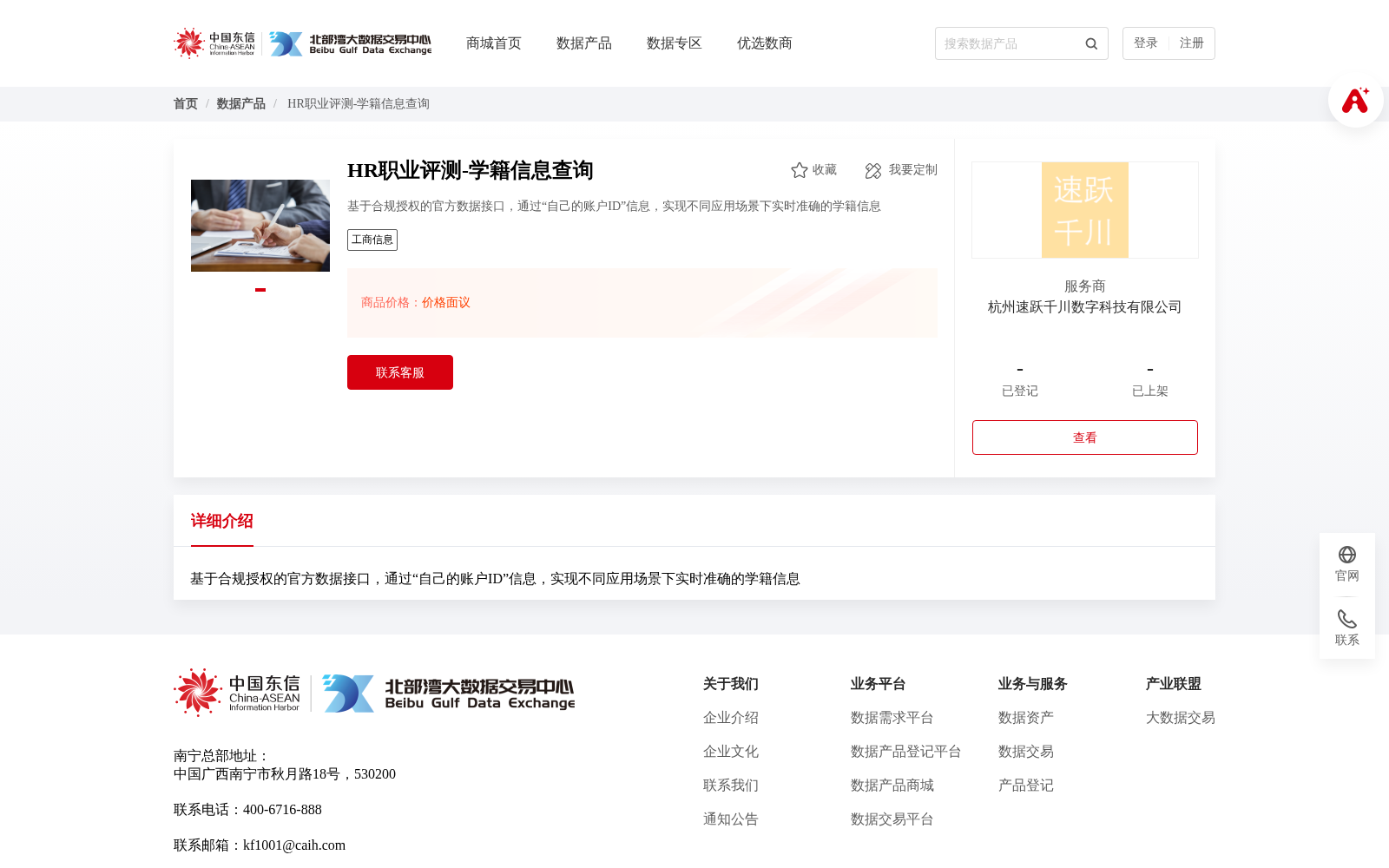
Task: Go to 首页 in breadcrumb
Action: 186,104
